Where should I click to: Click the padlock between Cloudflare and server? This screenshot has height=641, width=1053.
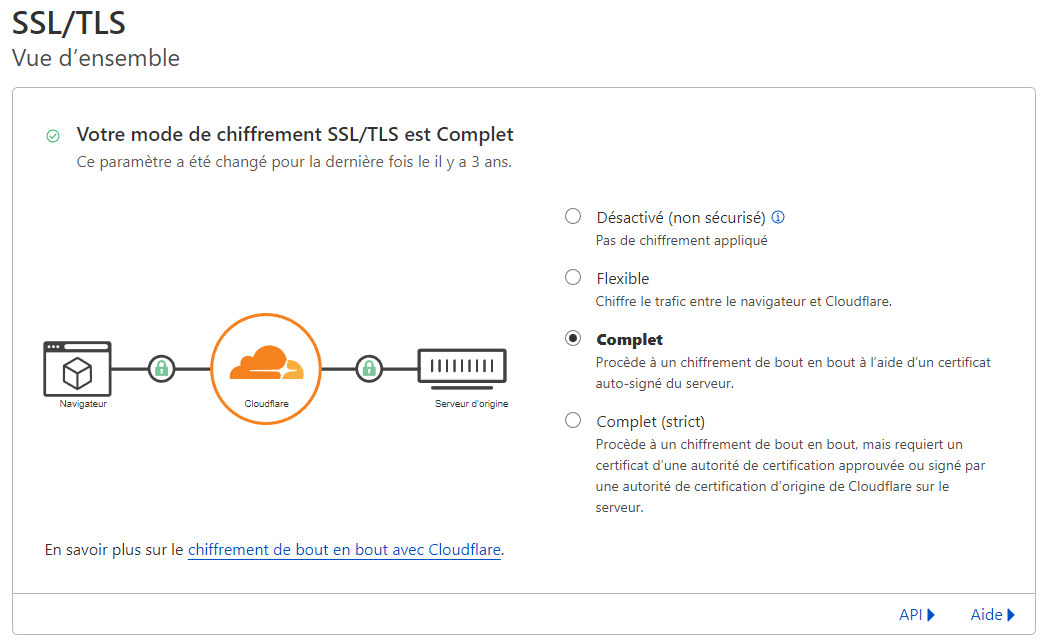click(x=369, y=369)
